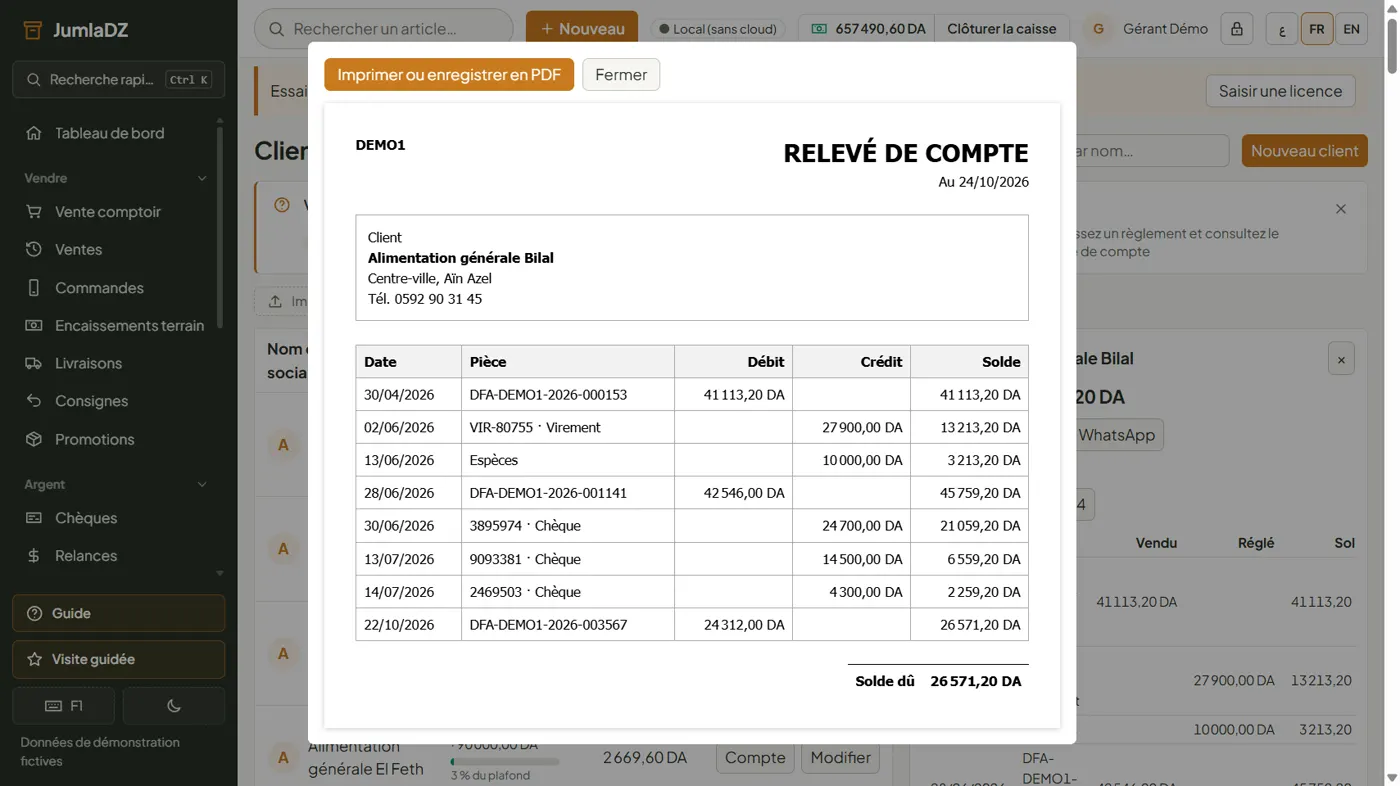This screenshot has width=1400, height=786.
Task: Click the JumlaDZ logo icon
Action: click(x=32, y=30)
